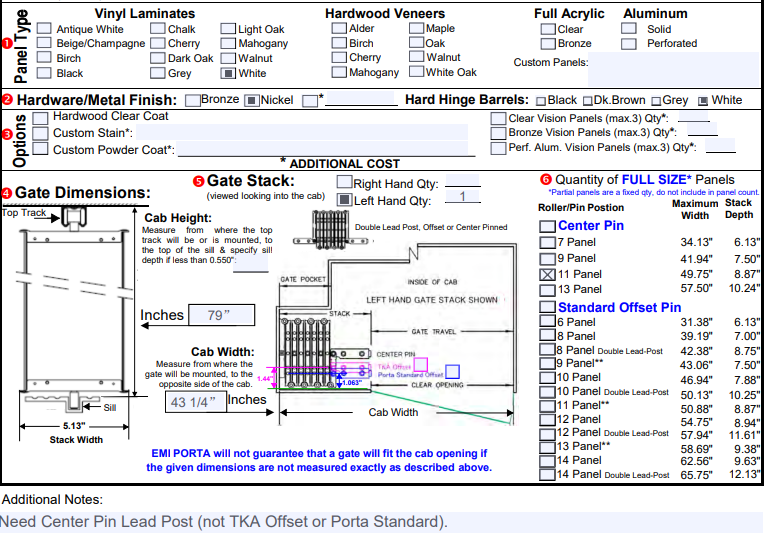The height and width of the screenshot is (533, 765).
Task: Click the Custom Panels text field
Action: click(674, 69)
